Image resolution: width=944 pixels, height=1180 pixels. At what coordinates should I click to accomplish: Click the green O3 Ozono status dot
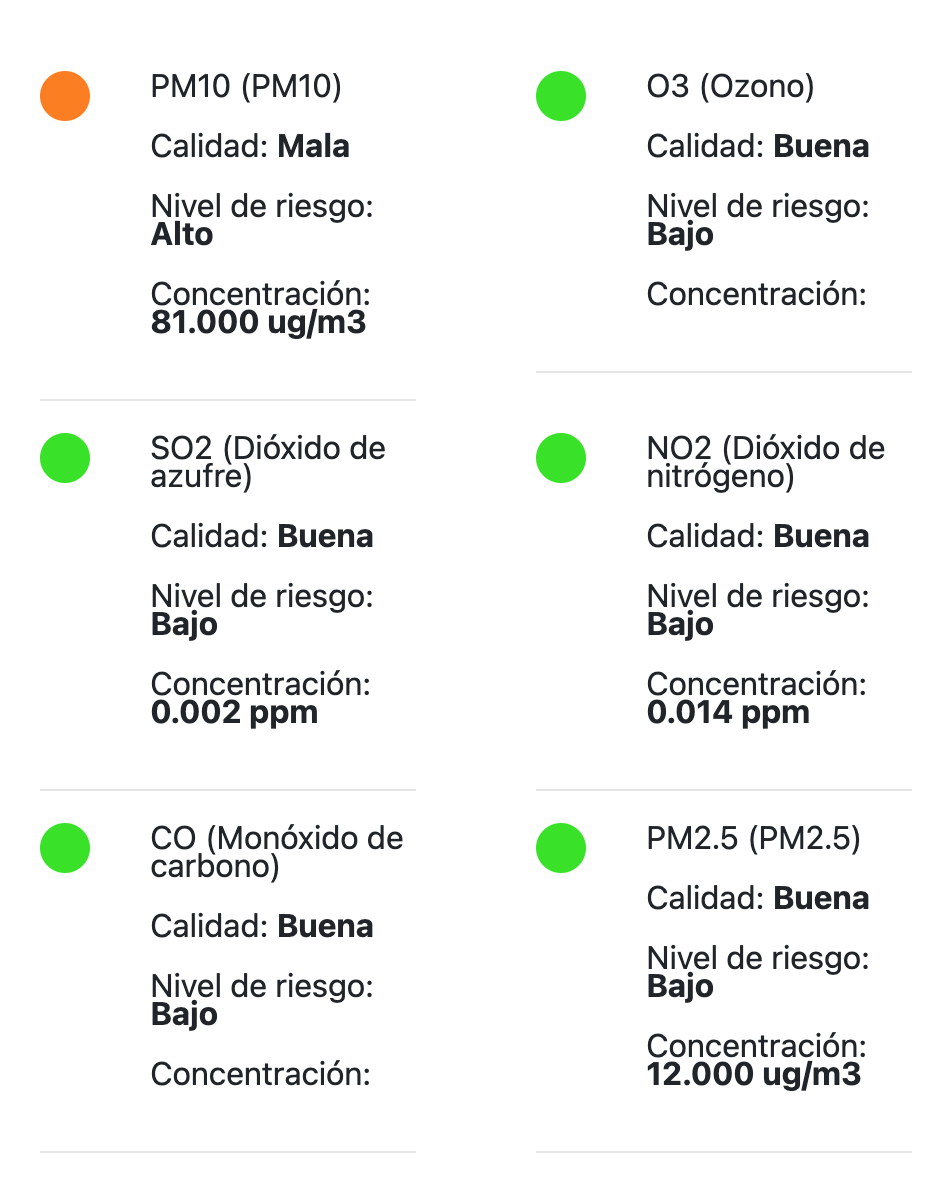pyautogui.click(x=561, y=96)
